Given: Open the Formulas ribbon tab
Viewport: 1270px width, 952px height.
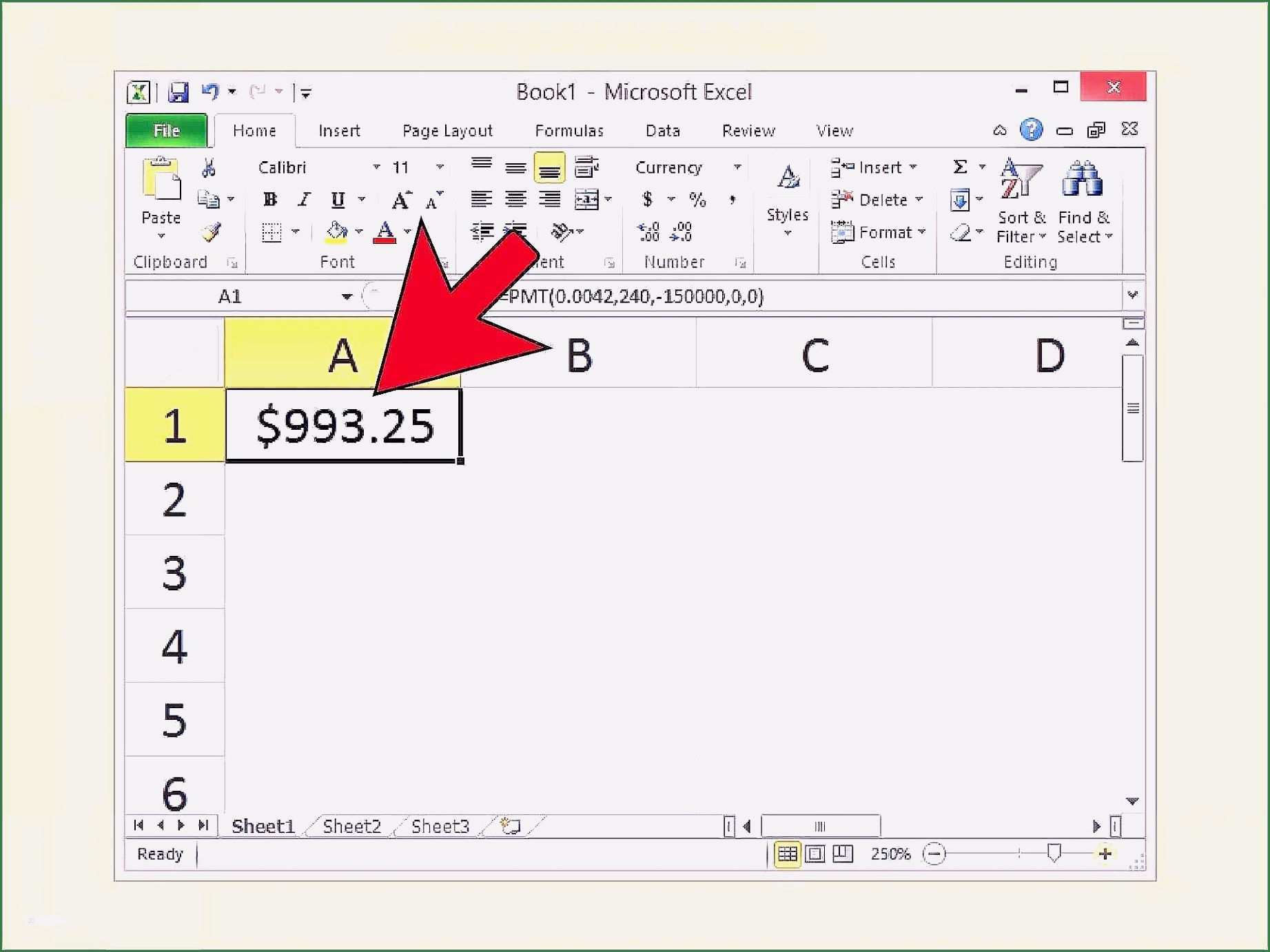Looking at the screenshot, I should (569, 131).
